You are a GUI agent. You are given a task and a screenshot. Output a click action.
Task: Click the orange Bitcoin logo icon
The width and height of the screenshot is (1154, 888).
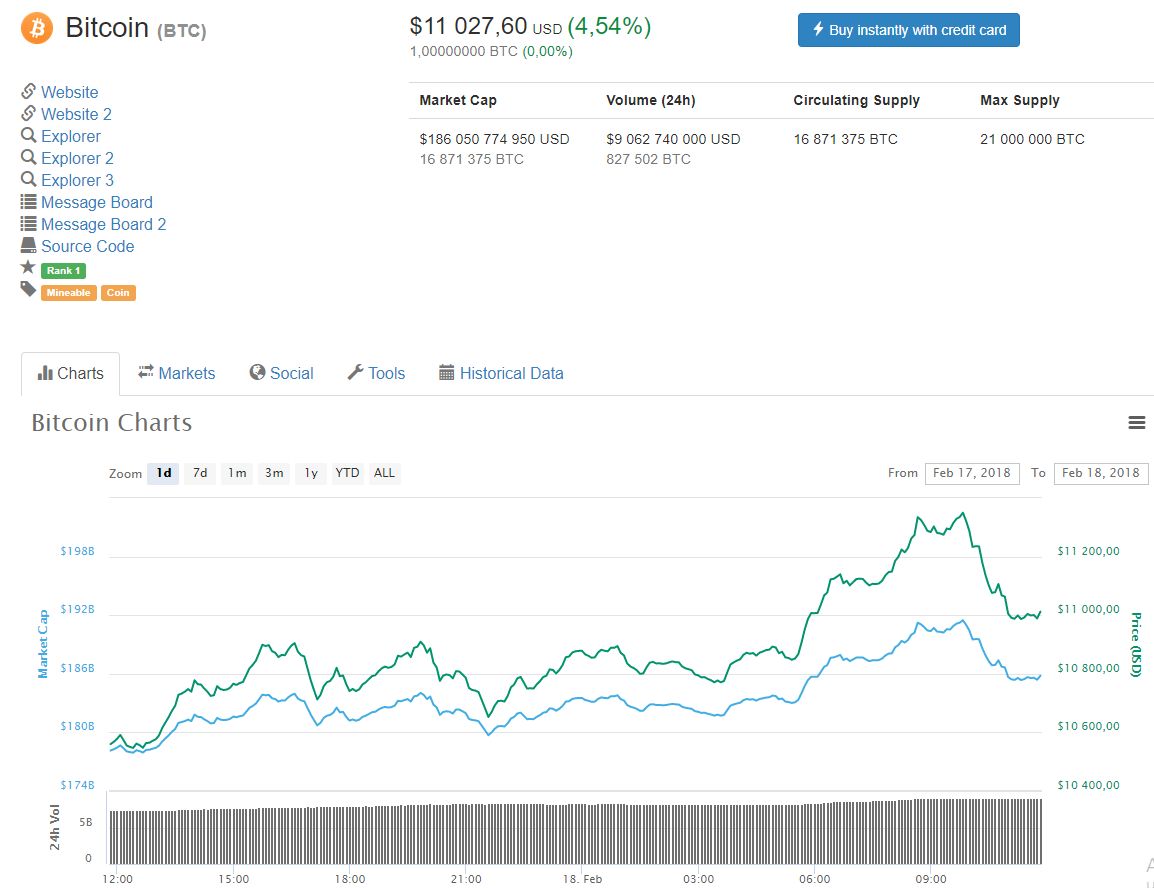pyautogui.click(x=37, y=29)
